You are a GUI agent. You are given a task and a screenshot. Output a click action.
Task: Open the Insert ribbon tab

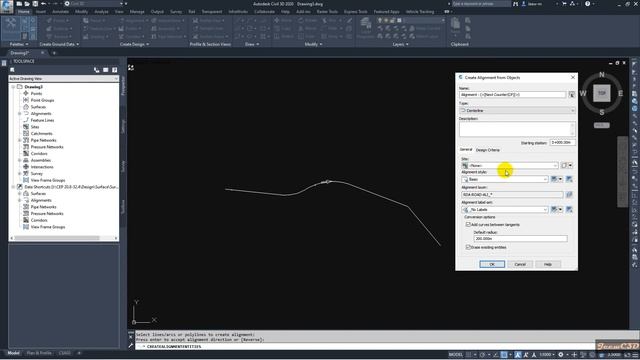pyautogui.click(x=41, y=12)
